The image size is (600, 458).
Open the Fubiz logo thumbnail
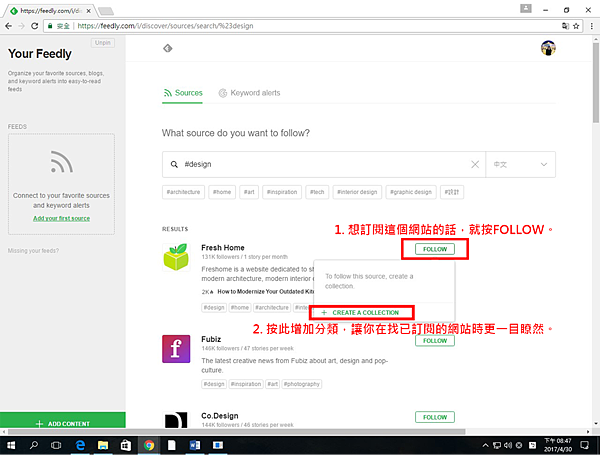pyautogui.click(x=176, y=349)
